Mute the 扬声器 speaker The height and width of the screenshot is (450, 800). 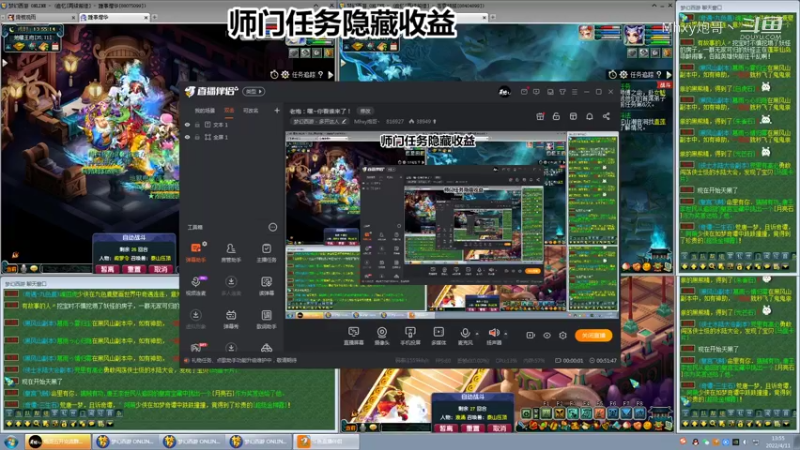[494, 336]
